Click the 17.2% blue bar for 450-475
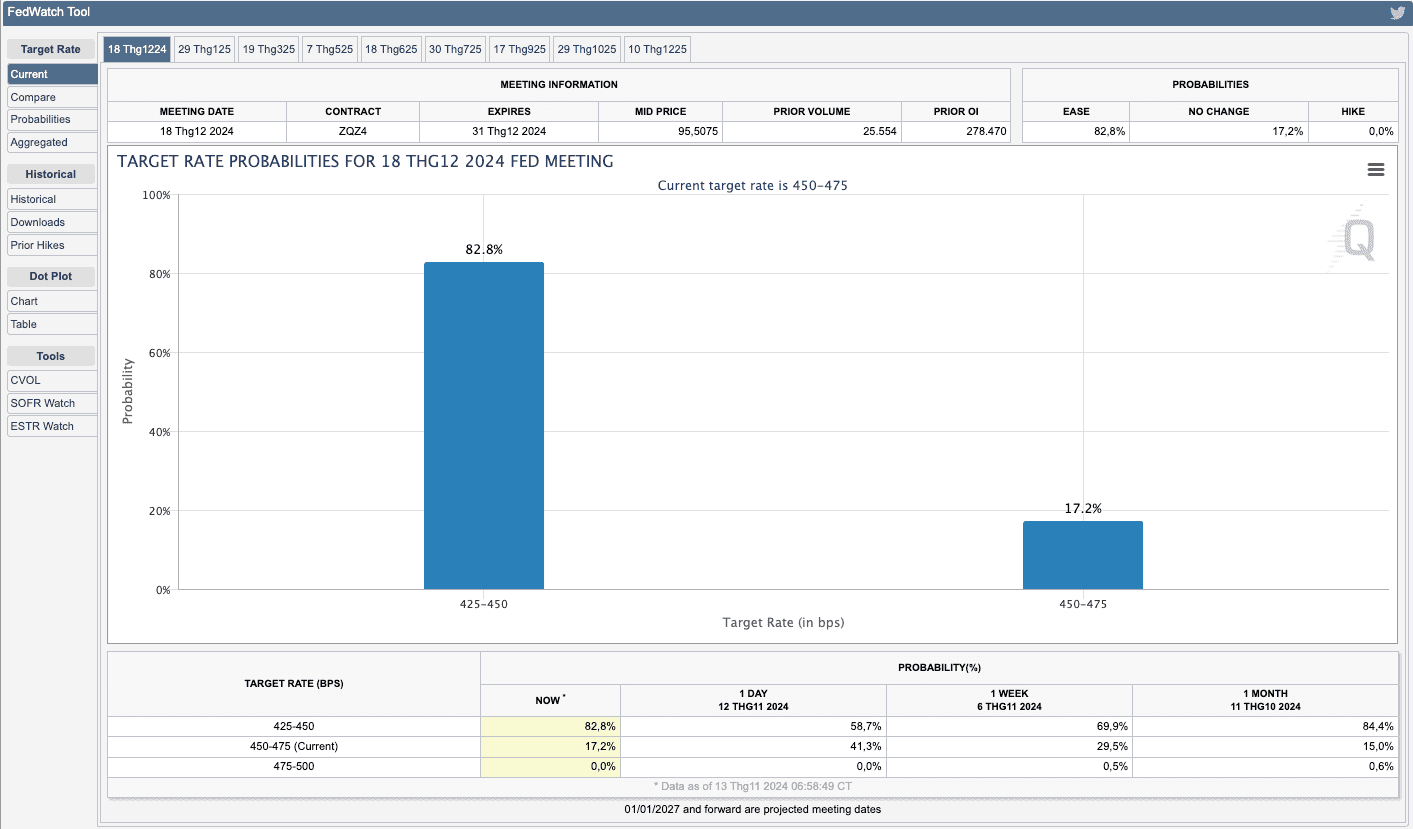1413x829 pixels. (1082, 555)
